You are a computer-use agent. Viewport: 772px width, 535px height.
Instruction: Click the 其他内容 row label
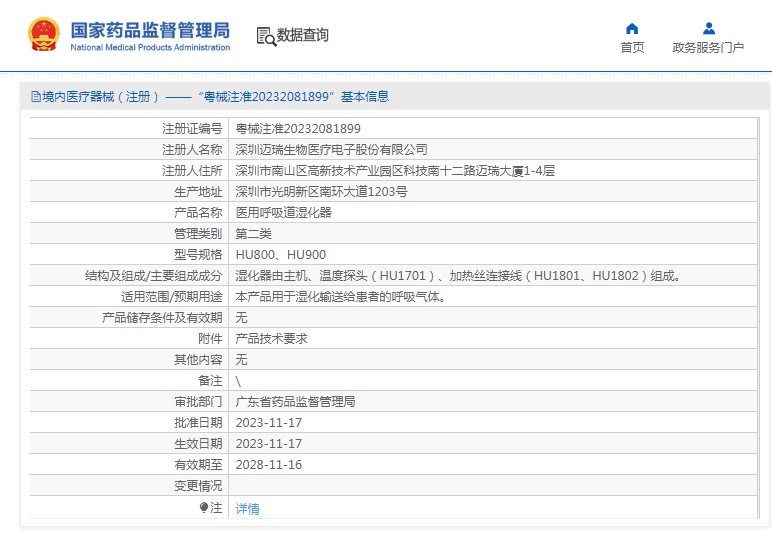point(198,360)
